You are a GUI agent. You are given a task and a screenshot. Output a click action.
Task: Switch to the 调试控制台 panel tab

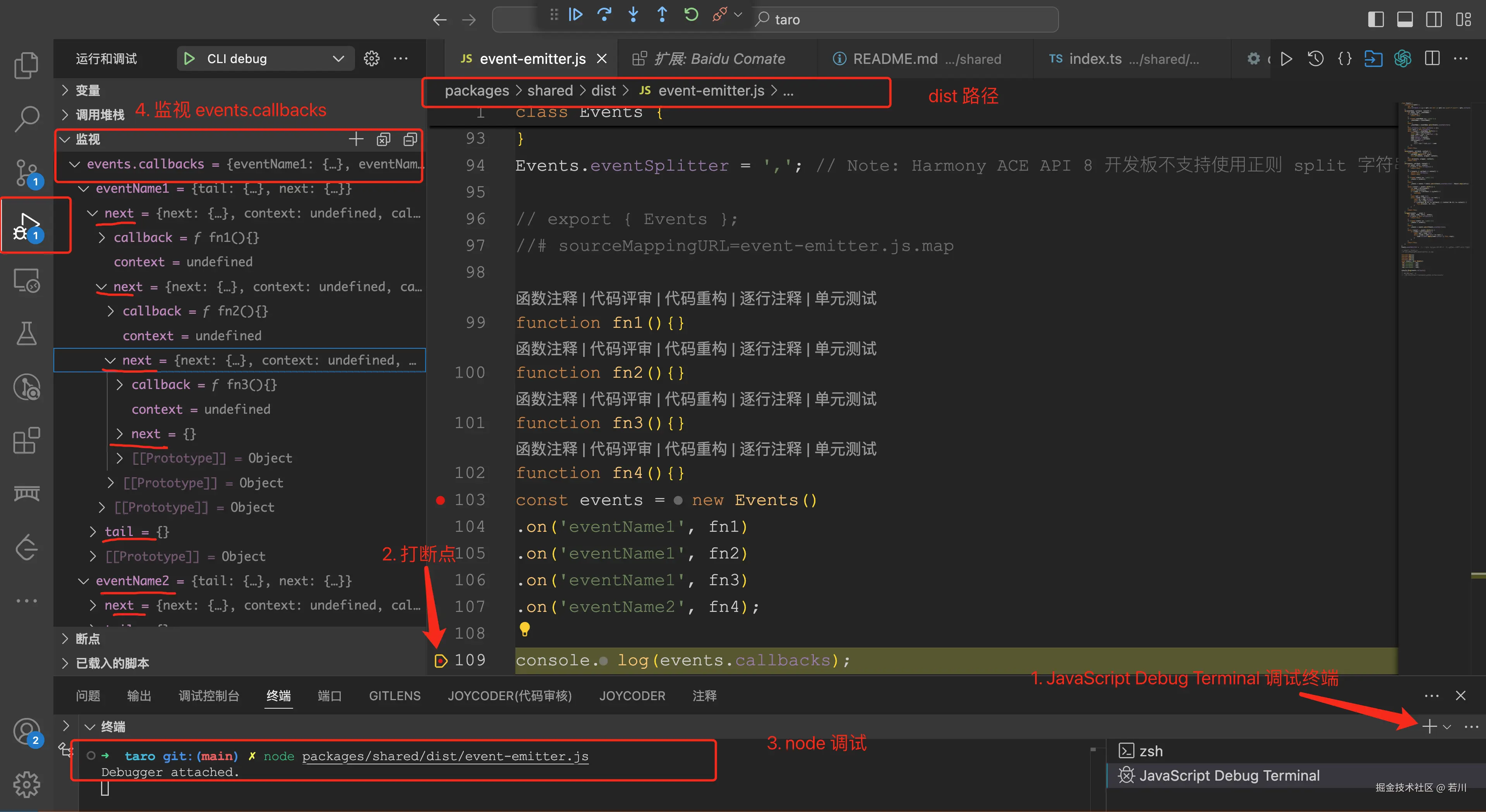[208, 696]
